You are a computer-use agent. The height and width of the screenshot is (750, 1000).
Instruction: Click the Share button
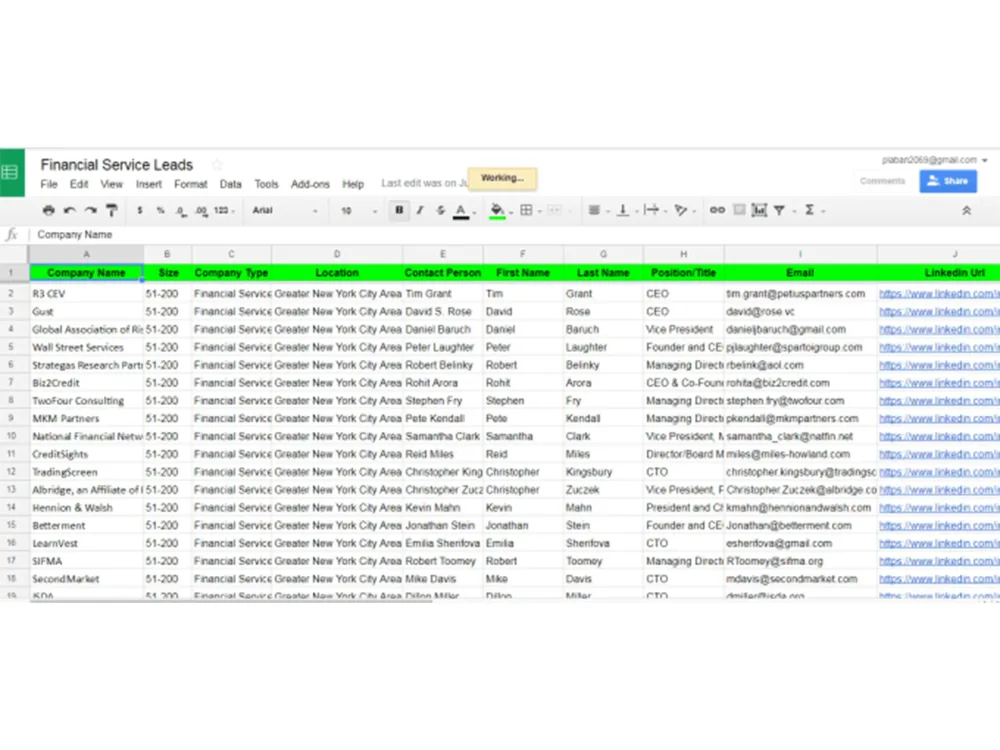(948, 181)
